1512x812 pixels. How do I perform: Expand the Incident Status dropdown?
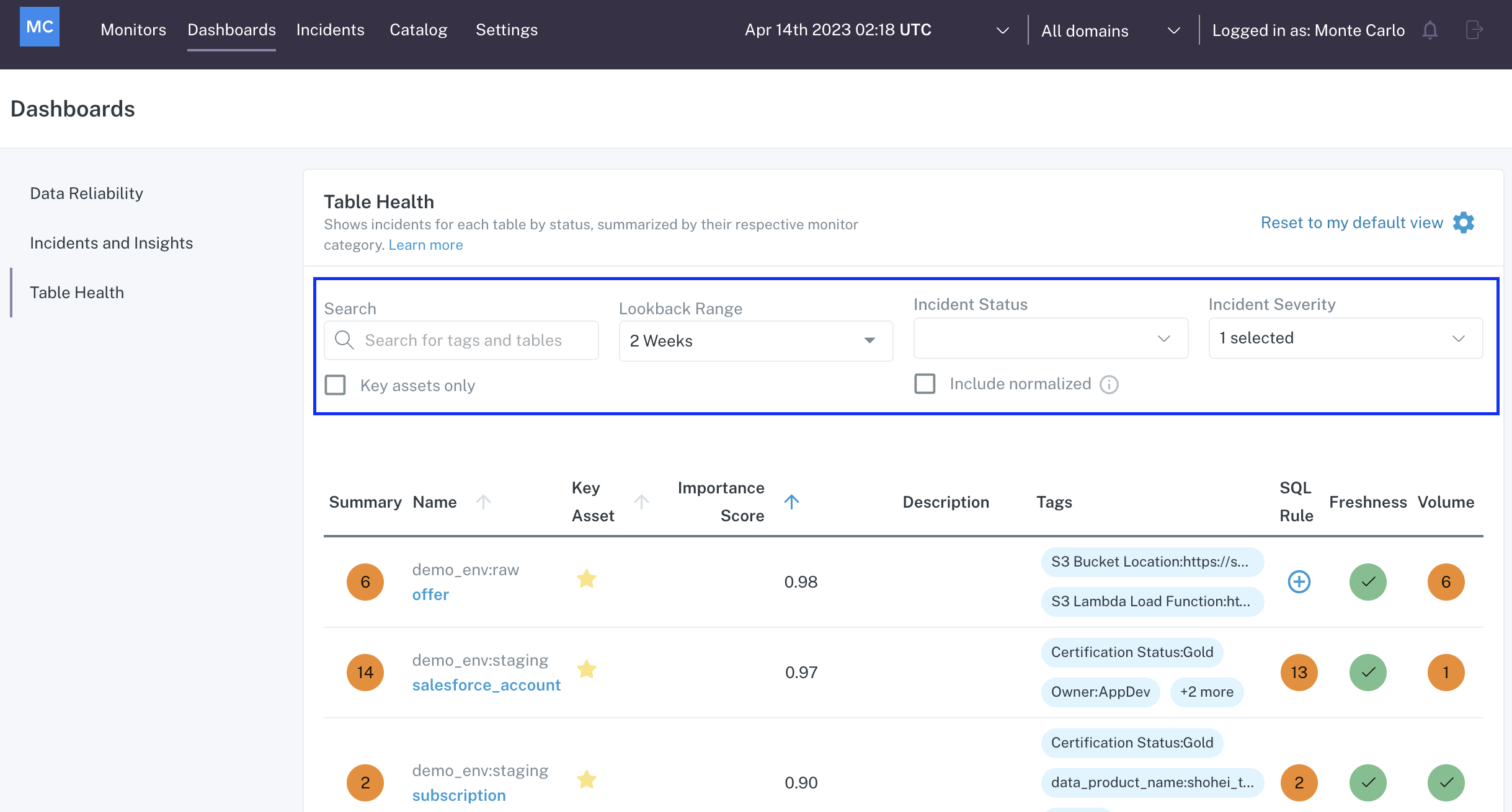(1051, 338)
